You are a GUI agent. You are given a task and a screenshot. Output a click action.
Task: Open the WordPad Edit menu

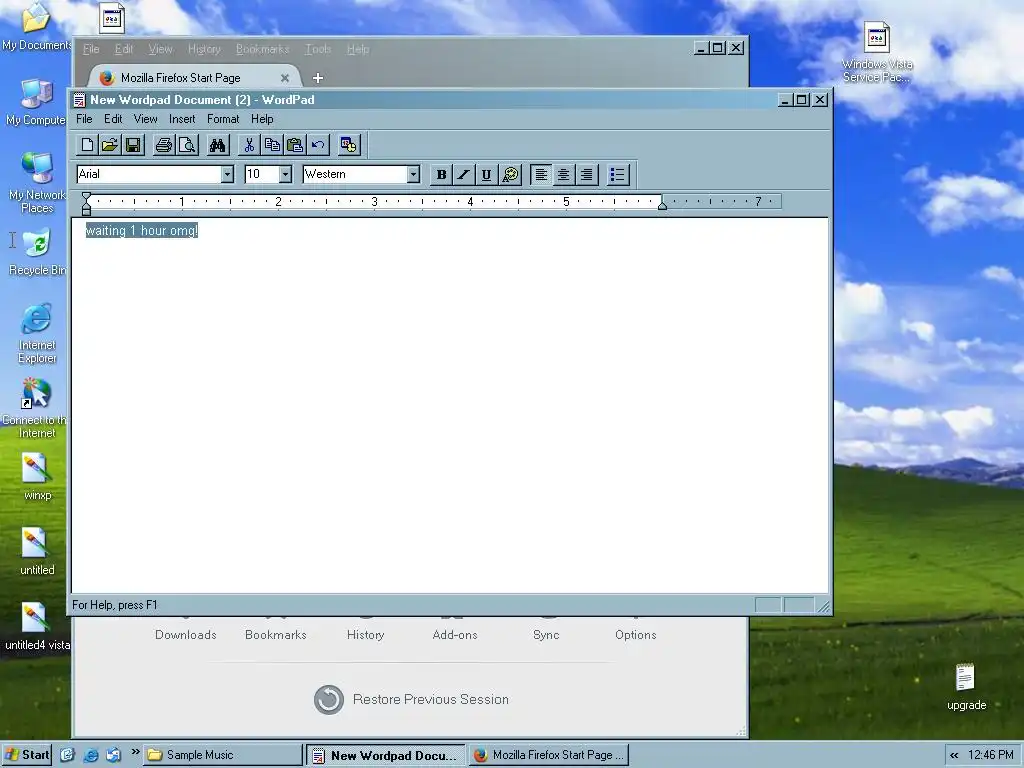tap(113, 119)
